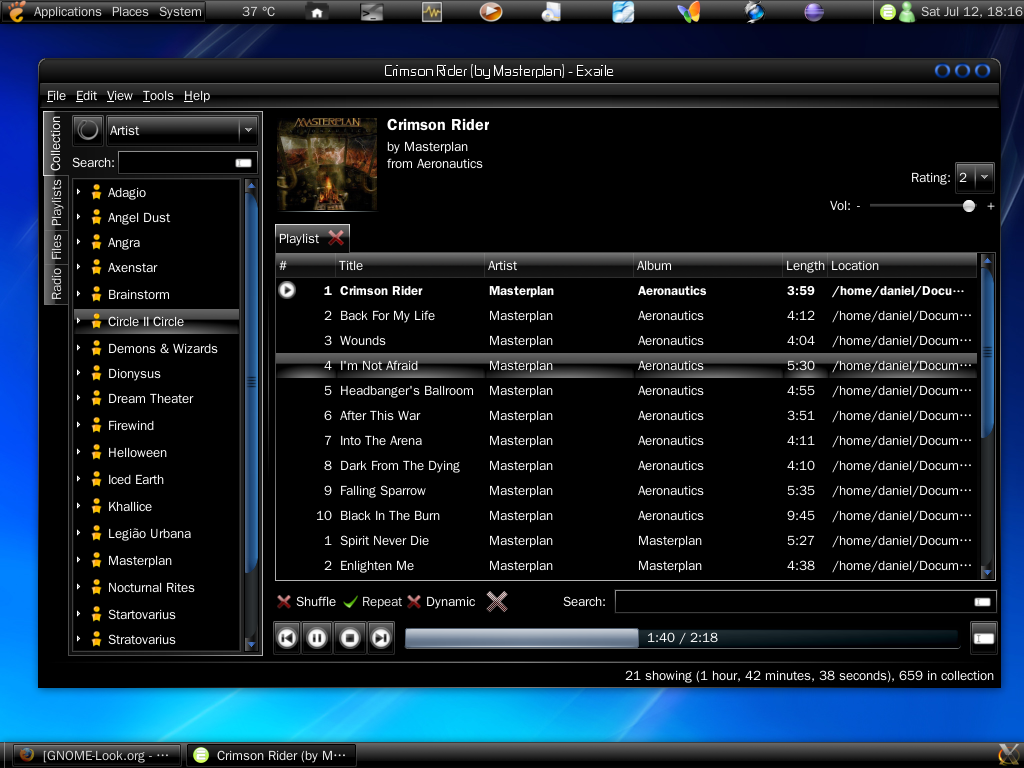1024x768 pixels.
Task: Sort playlist by Album column header
Action: click(707, 265)
